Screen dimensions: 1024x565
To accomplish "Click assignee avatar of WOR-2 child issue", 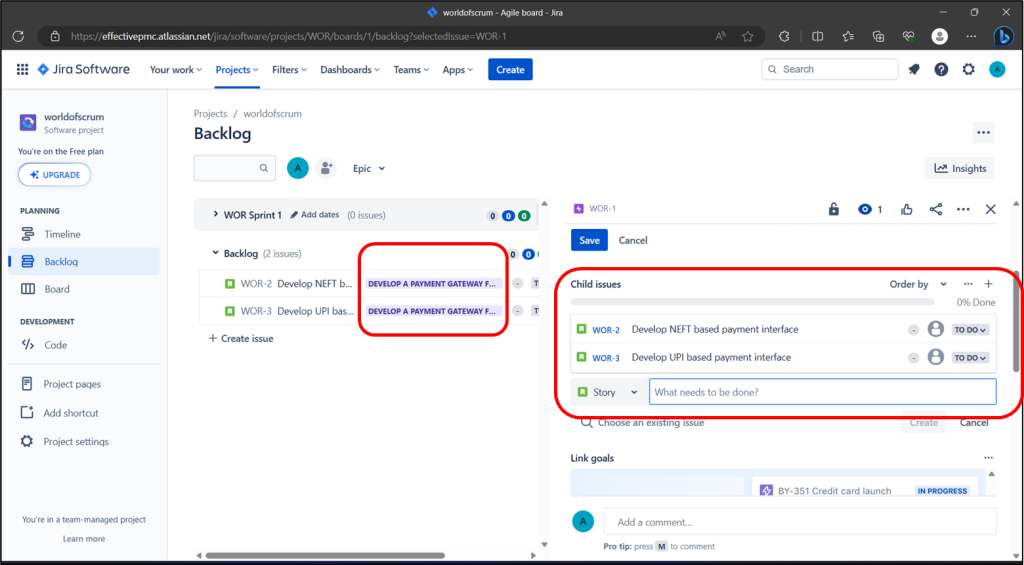I will point(936,329).
